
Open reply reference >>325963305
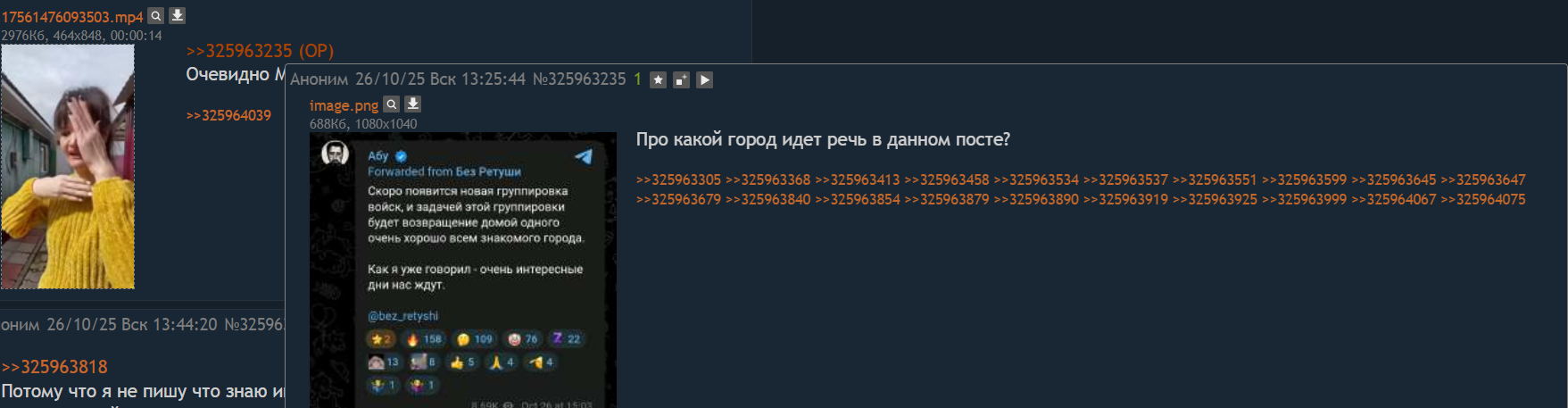(678, 179)
